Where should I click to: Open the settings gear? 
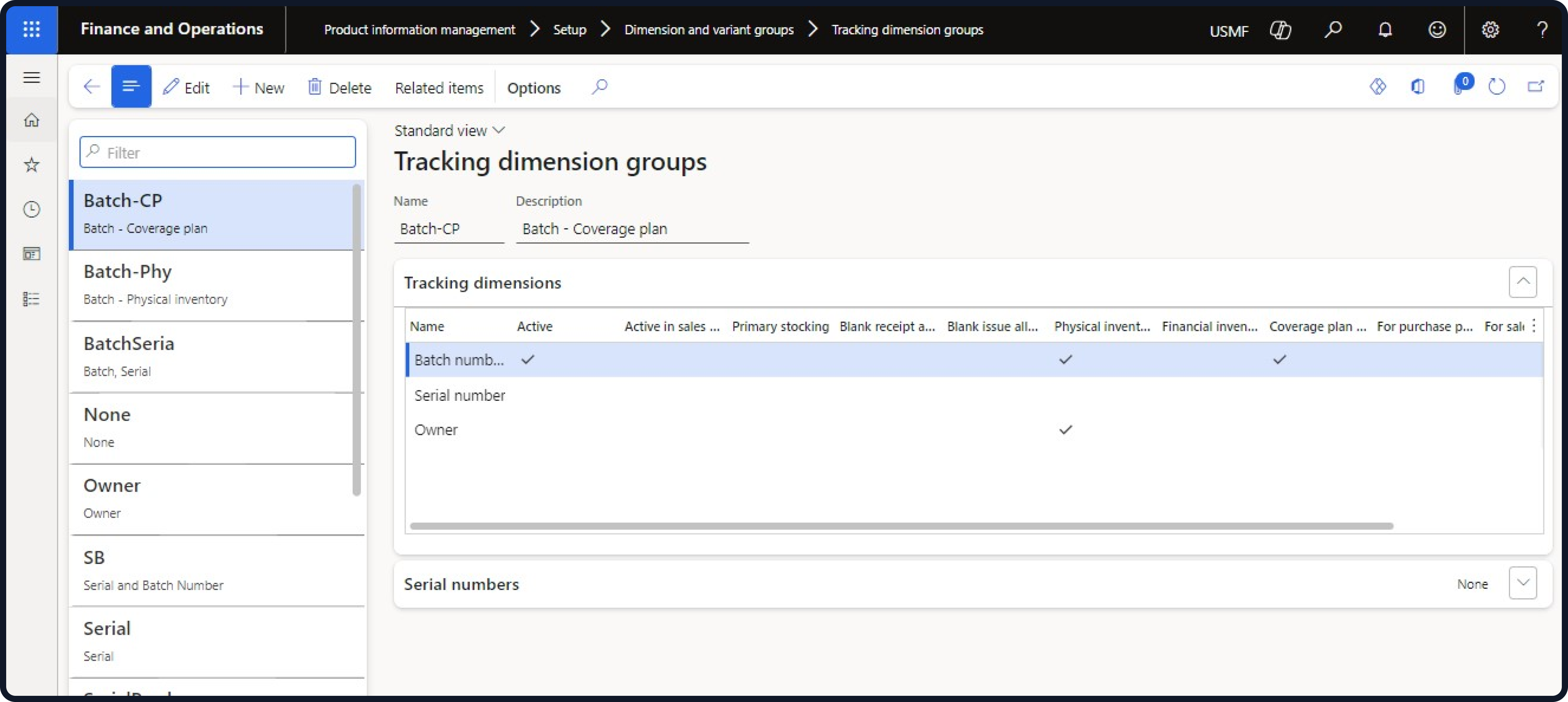pyautogui.click(x=1490, y=29)
